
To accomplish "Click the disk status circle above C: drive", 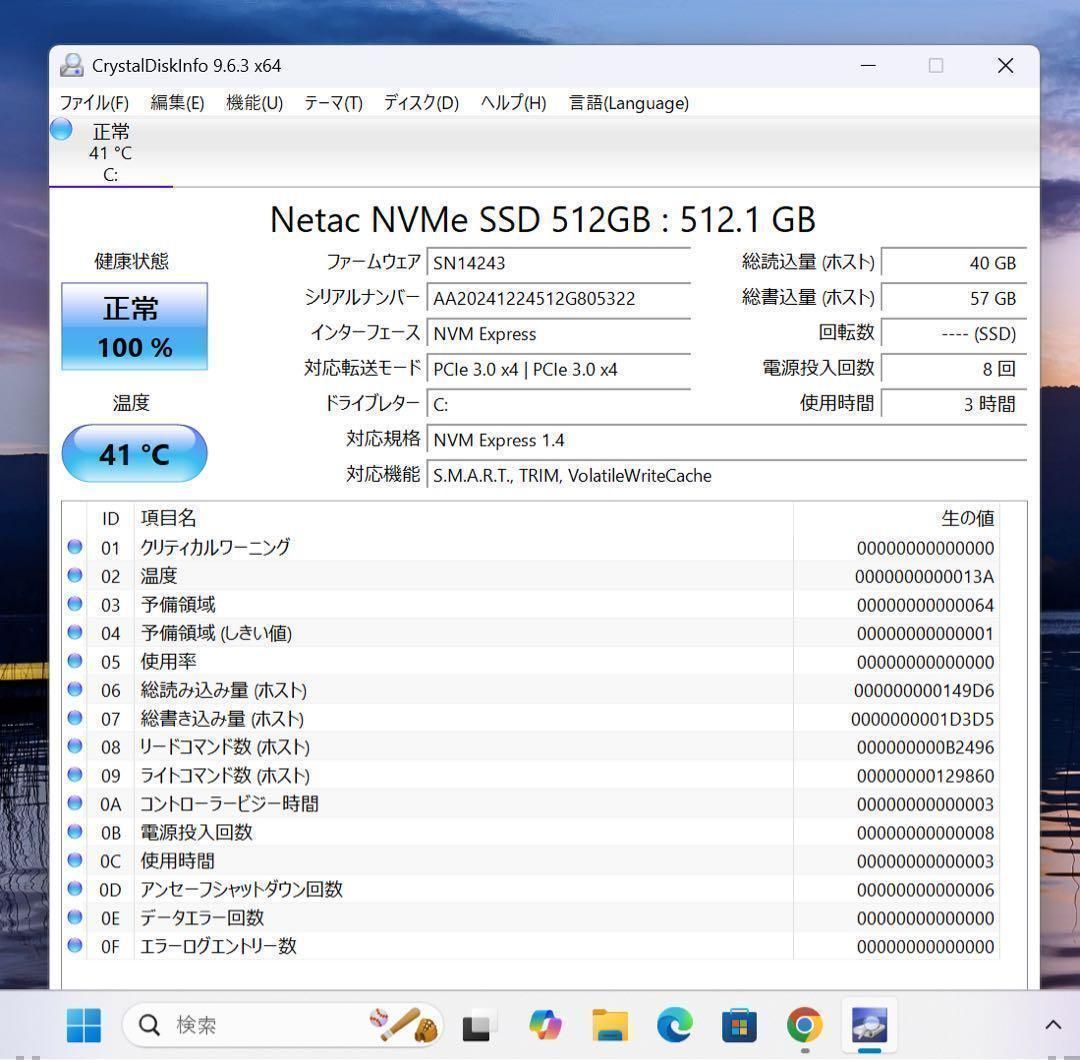I will (60, 128).
